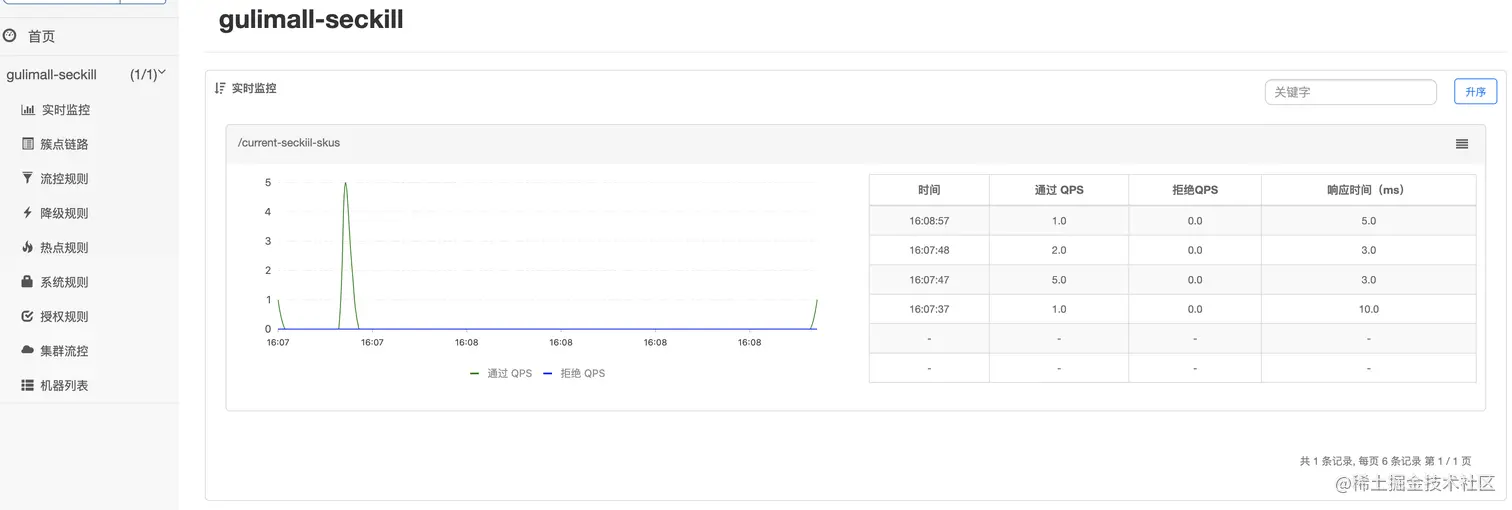Open the 首页 home page

pos(41,36)
